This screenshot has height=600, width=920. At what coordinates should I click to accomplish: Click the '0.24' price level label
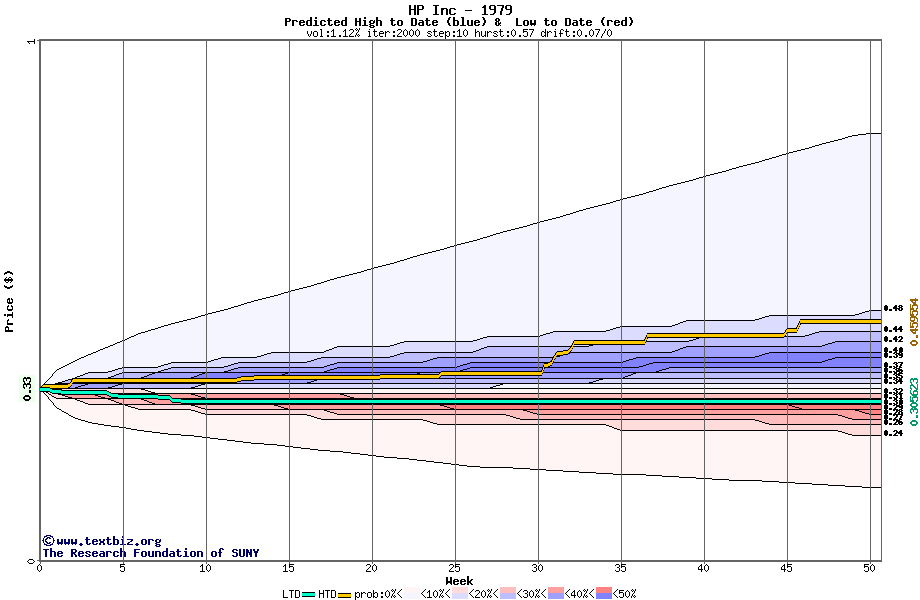coord(893,433)
